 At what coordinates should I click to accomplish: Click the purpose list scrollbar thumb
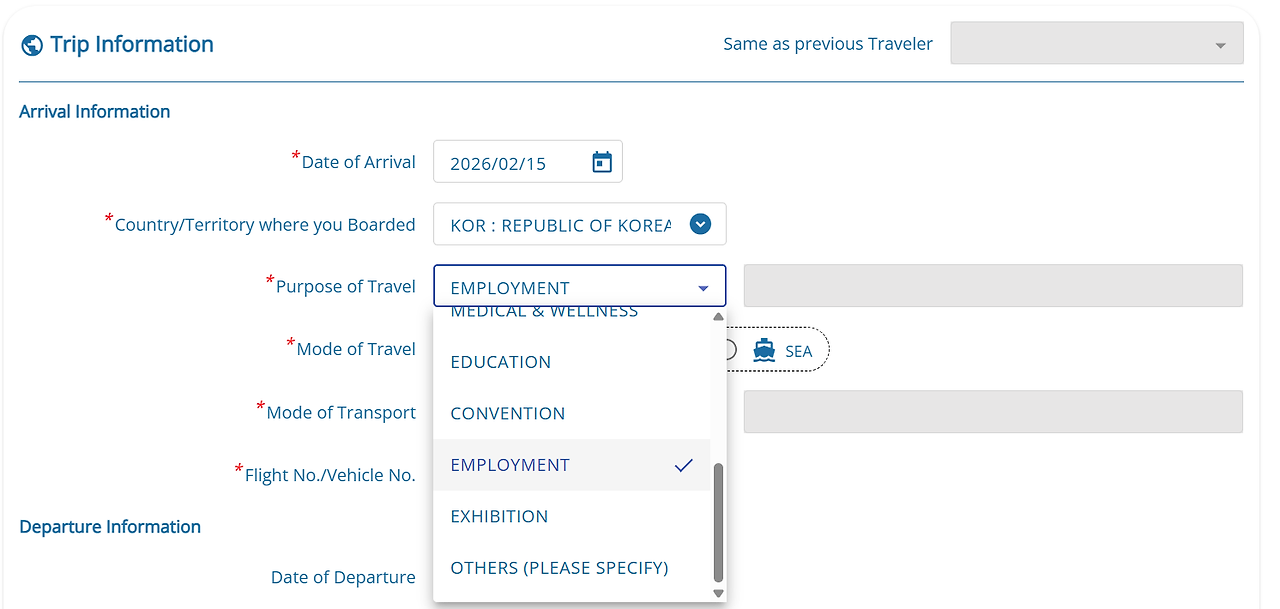tap(718, 520)
